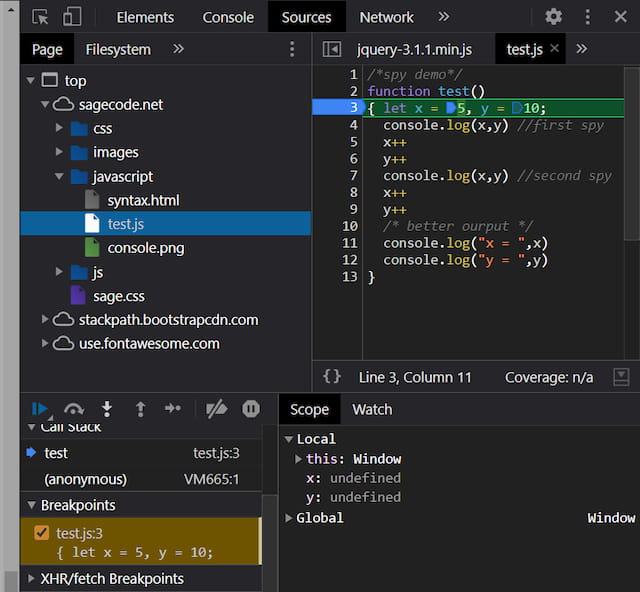This screenshot has width=640, height=592.
Task: Toggle the device toolbar icon
Action: point(72,17)
